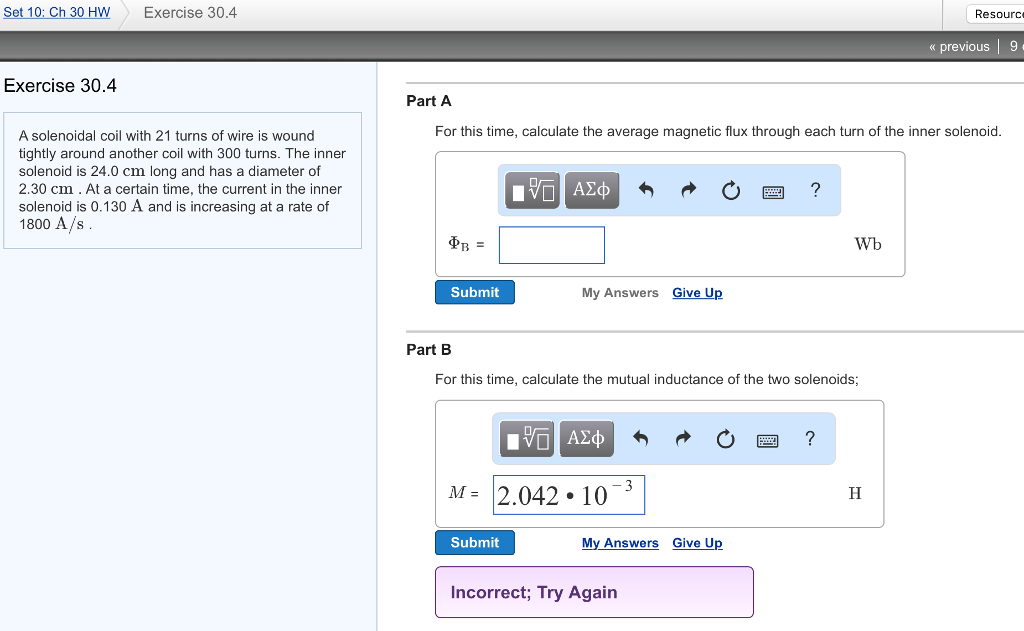
Task: Undo last entry in Part A answer box
Action: (x=646, y=190)
